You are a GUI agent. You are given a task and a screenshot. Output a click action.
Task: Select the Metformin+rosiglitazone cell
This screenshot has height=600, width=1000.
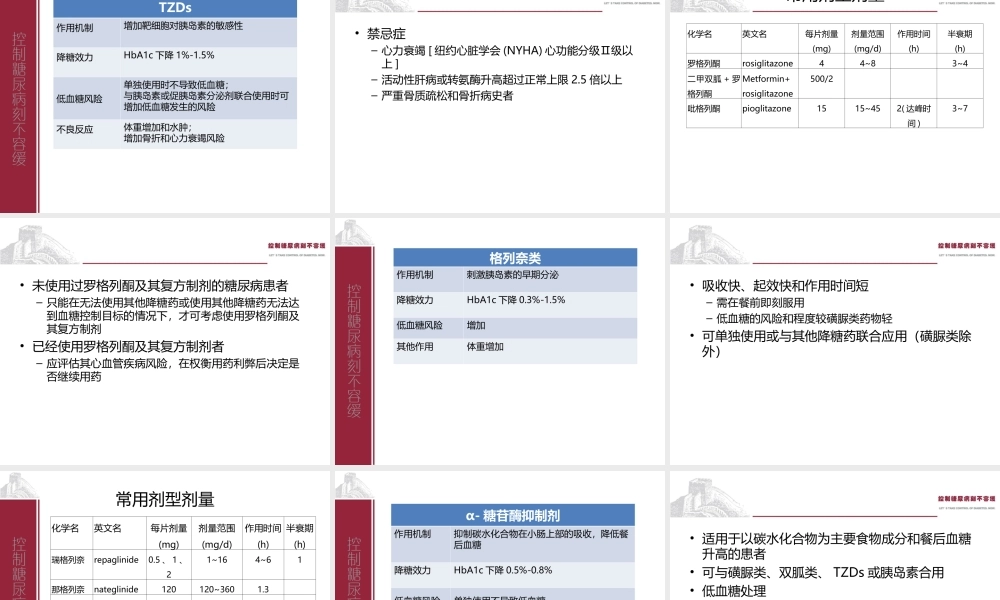coord(770,86)
